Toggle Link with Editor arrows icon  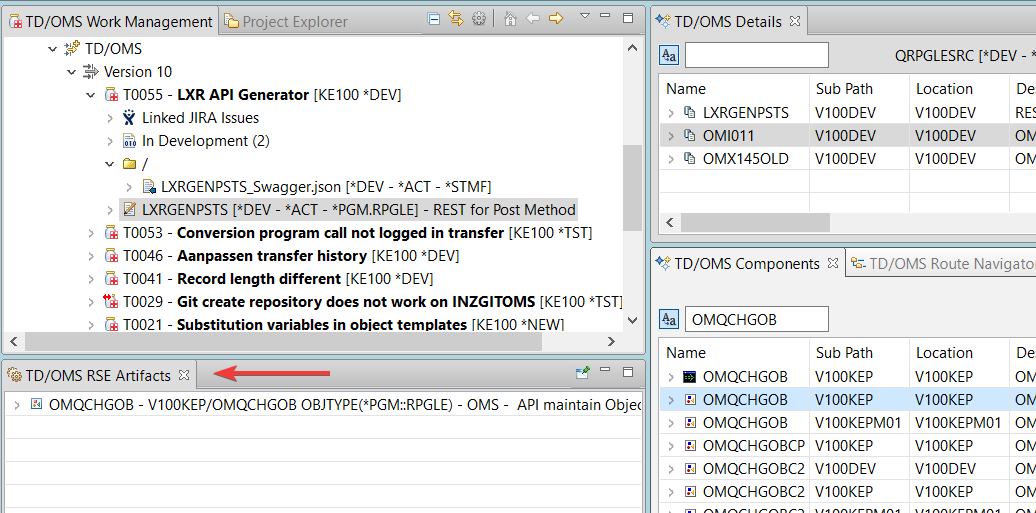pos(456,19)
